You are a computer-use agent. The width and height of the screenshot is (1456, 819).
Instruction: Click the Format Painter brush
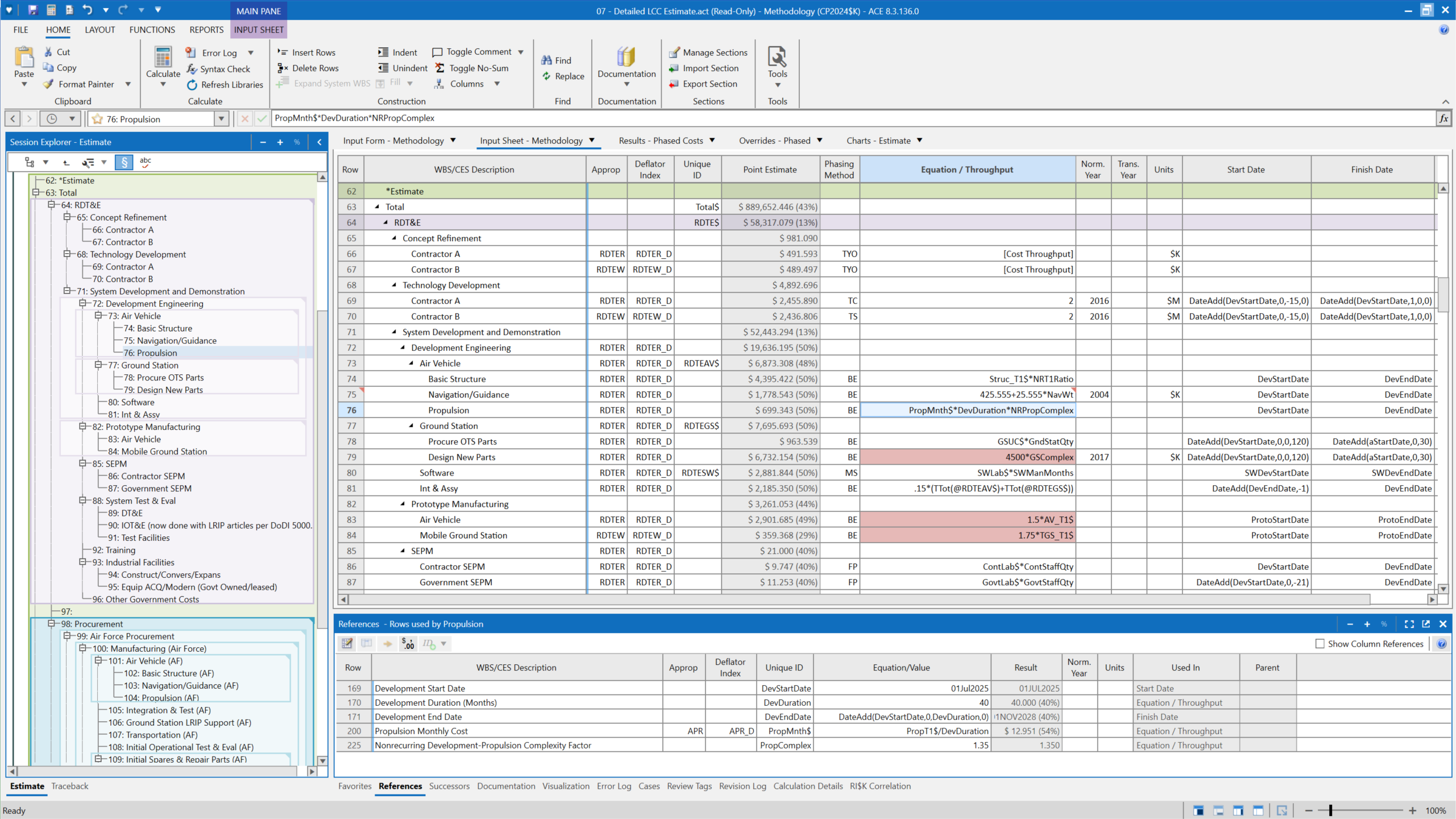(x=49, y=84)
